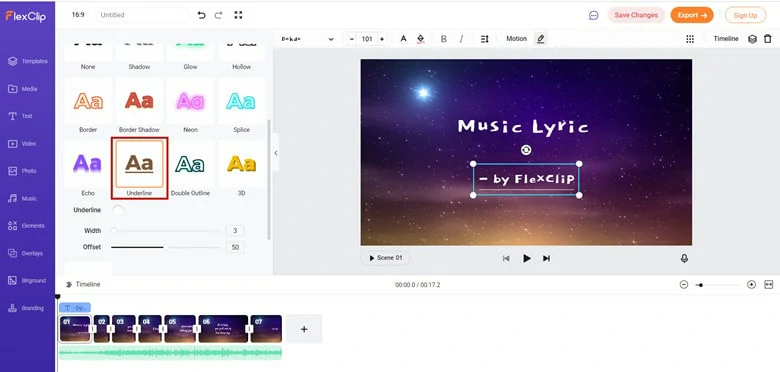
Task: Select scene 05 thumbnail in timeline
Action: pyautogui.click(x=180, y=329)
